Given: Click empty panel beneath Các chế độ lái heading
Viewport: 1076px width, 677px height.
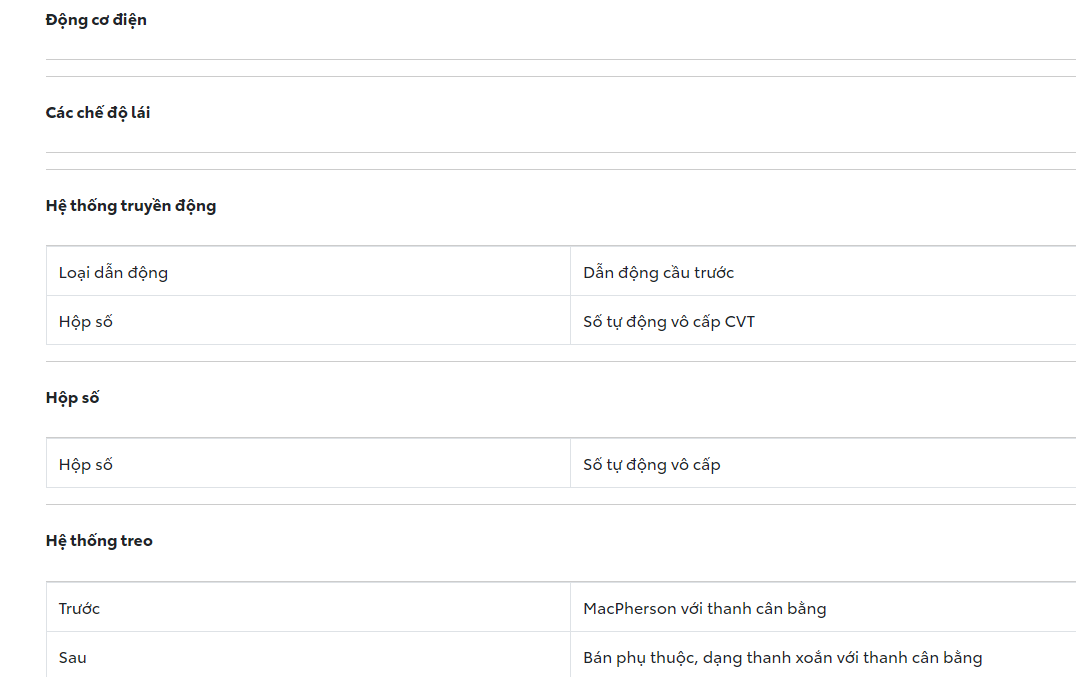Looking at the screenshot, I should point(560,161).
